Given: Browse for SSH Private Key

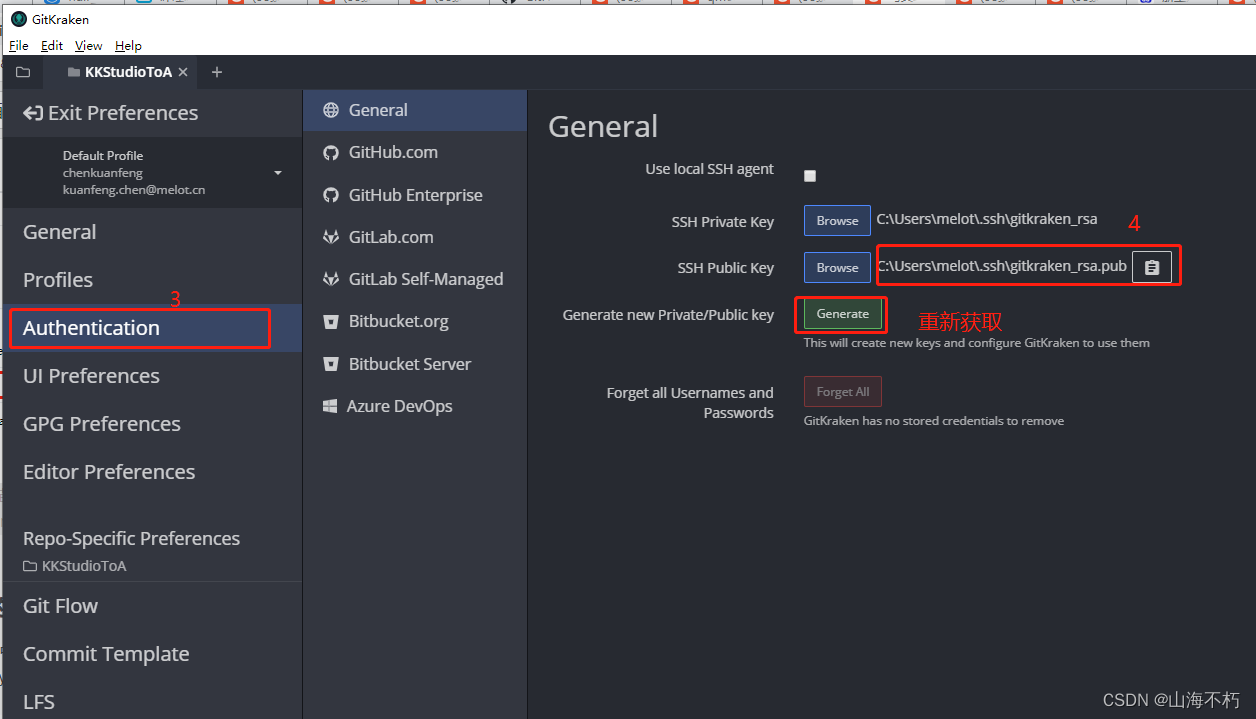Looking at the screenshot, I should [837, 221].
